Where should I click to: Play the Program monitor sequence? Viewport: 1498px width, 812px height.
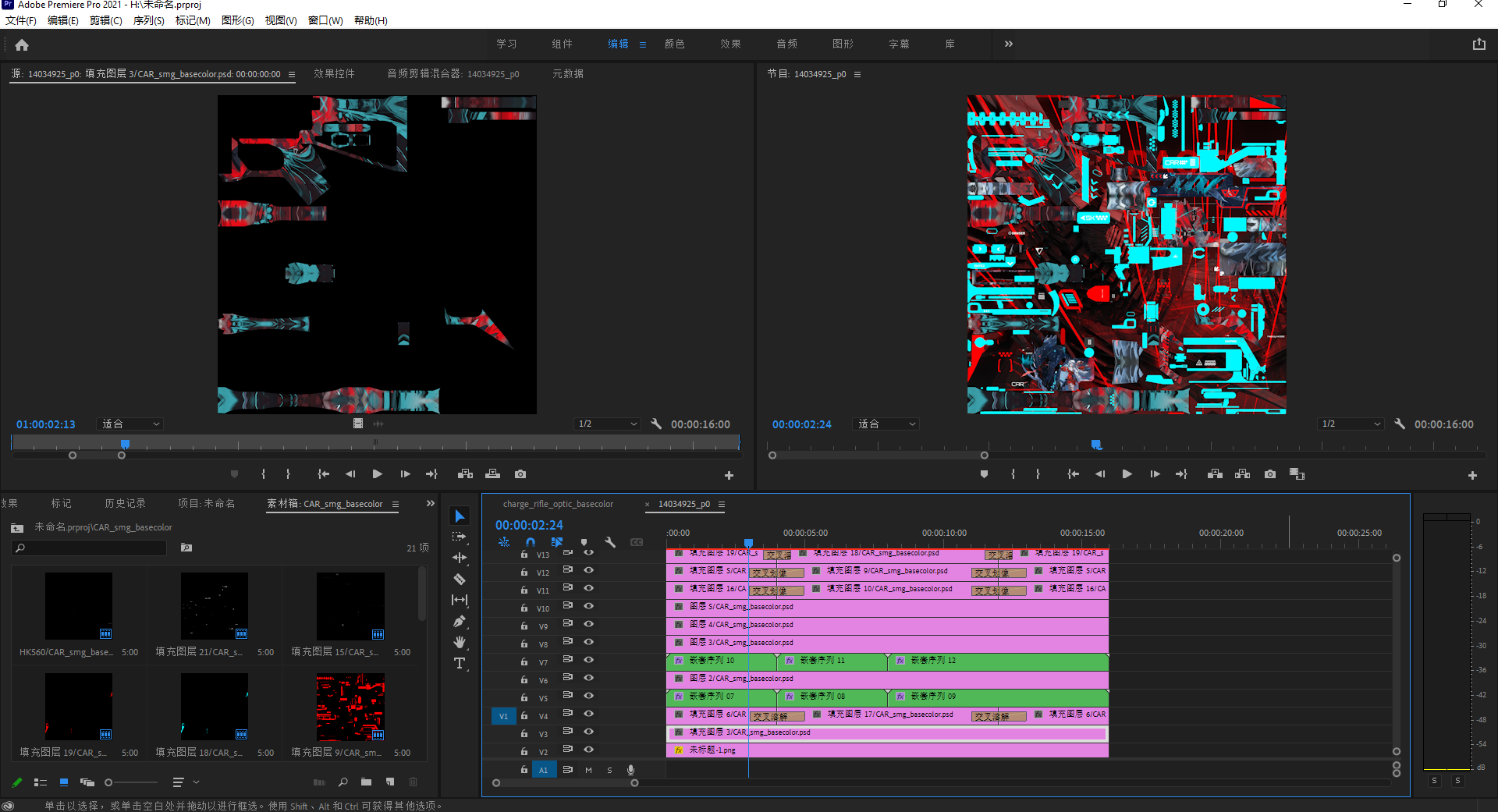[x=1127, y=474]
